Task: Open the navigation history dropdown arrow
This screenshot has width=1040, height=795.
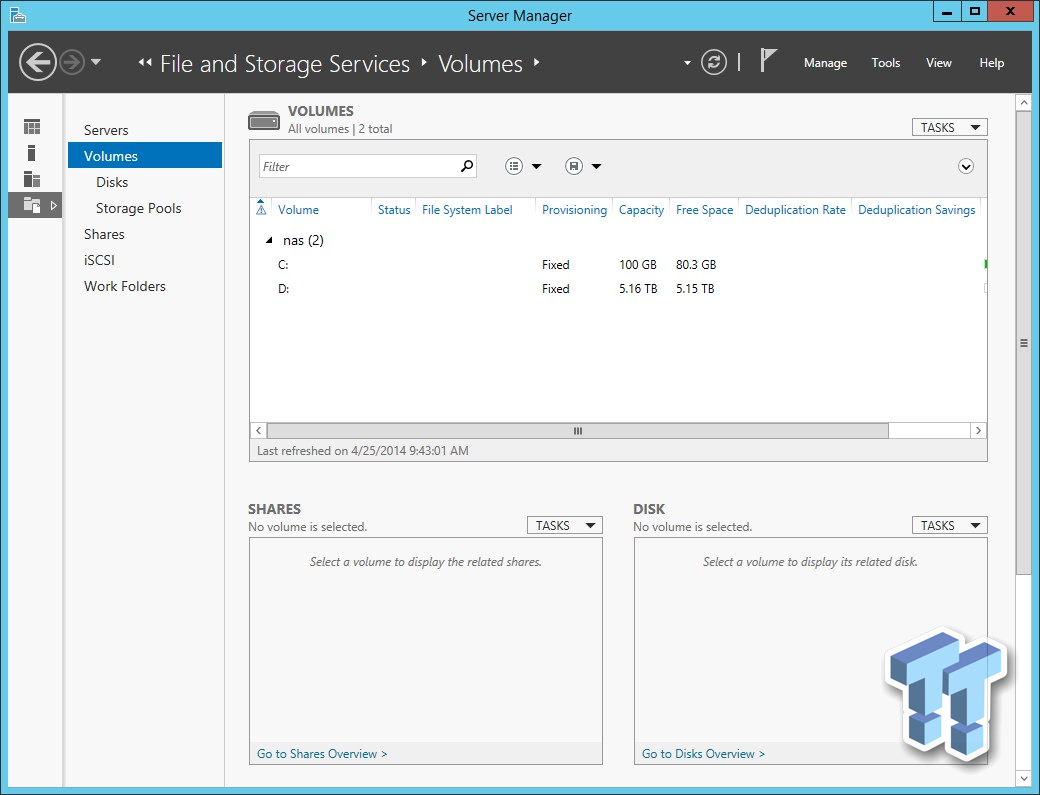Action: (96, 62)
